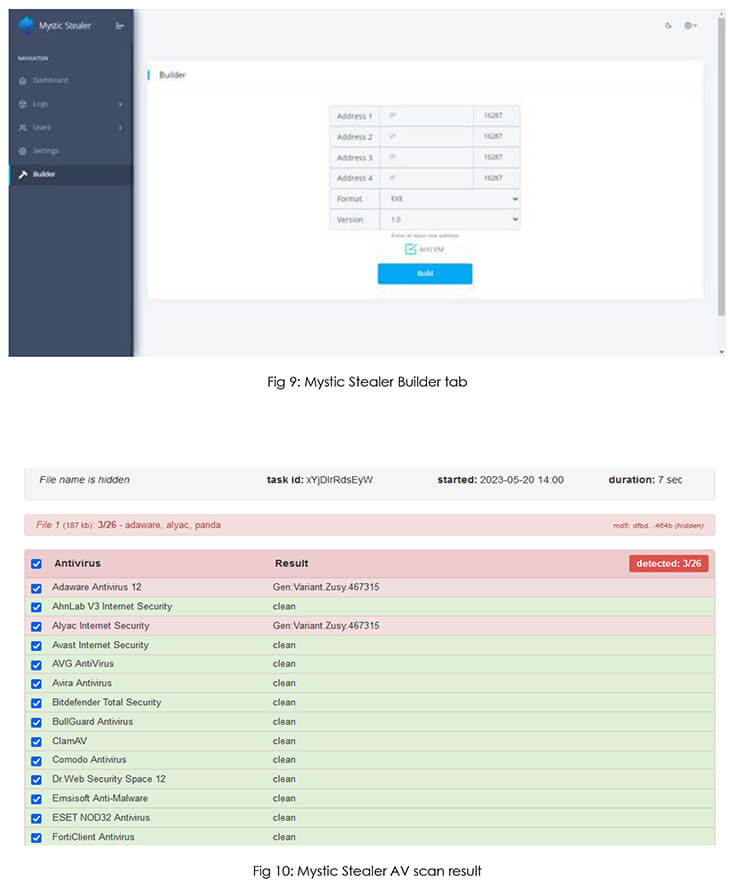Open Settings from the navigation menu
733x890 pixels.
click(x=45, y=151)
